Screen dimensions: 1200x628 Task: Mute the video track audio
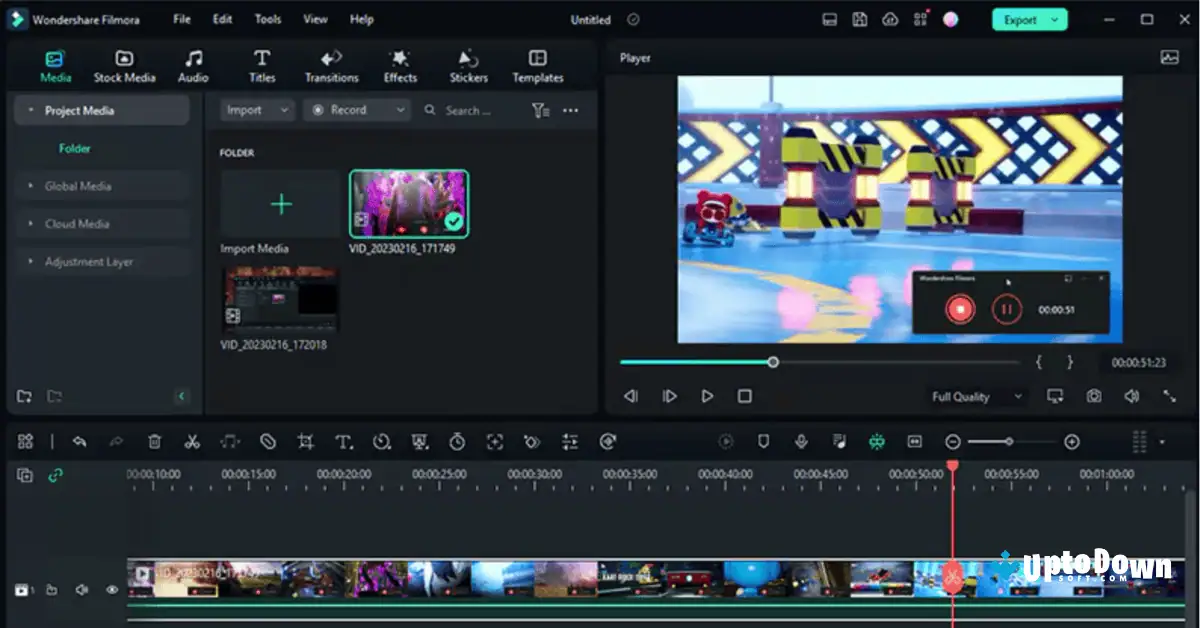pyautogui.click(x=81, y=591)
